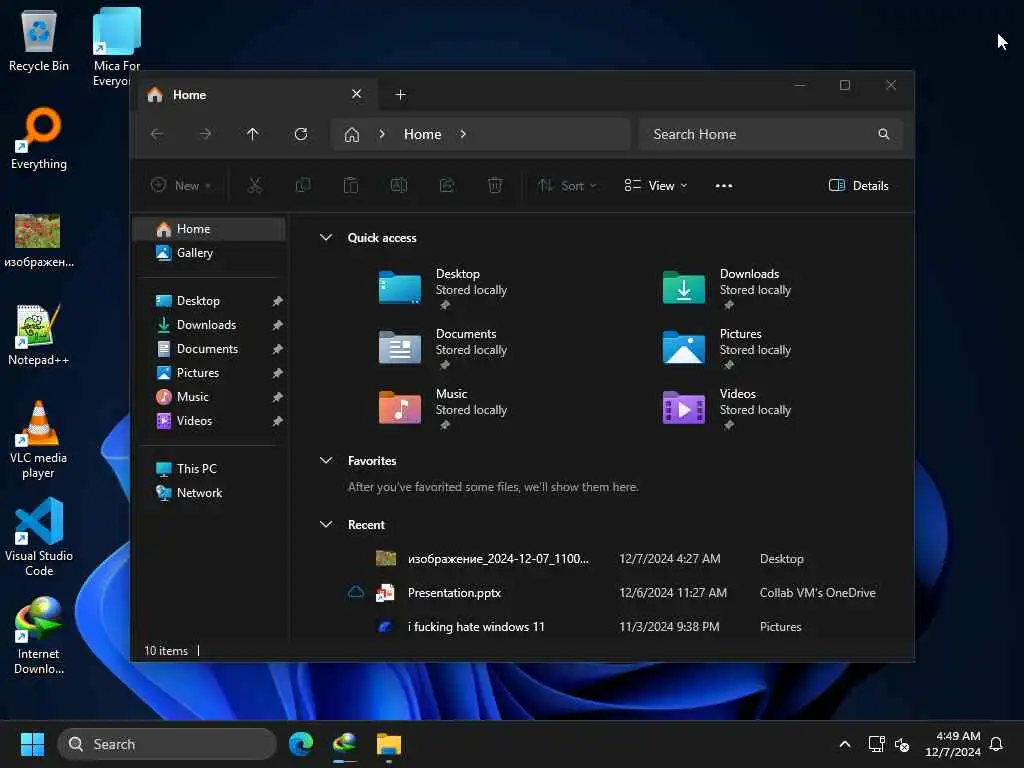Expand the chevron before Home in address bar
The image size is (1024, 768).
[x=382, y=134]
